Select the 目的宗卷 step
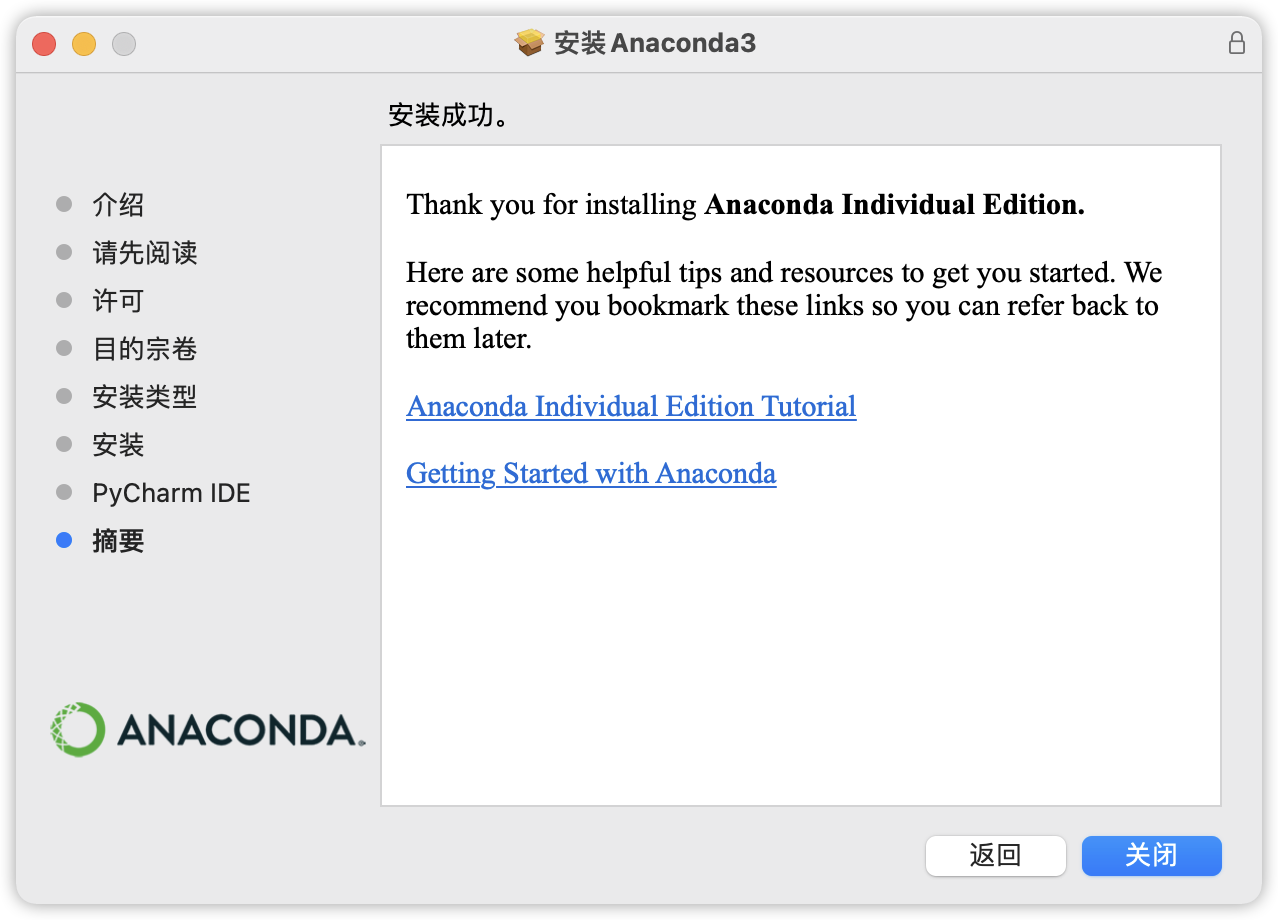The height and width of the screenshot is (920, 1278). coord(145,349)
